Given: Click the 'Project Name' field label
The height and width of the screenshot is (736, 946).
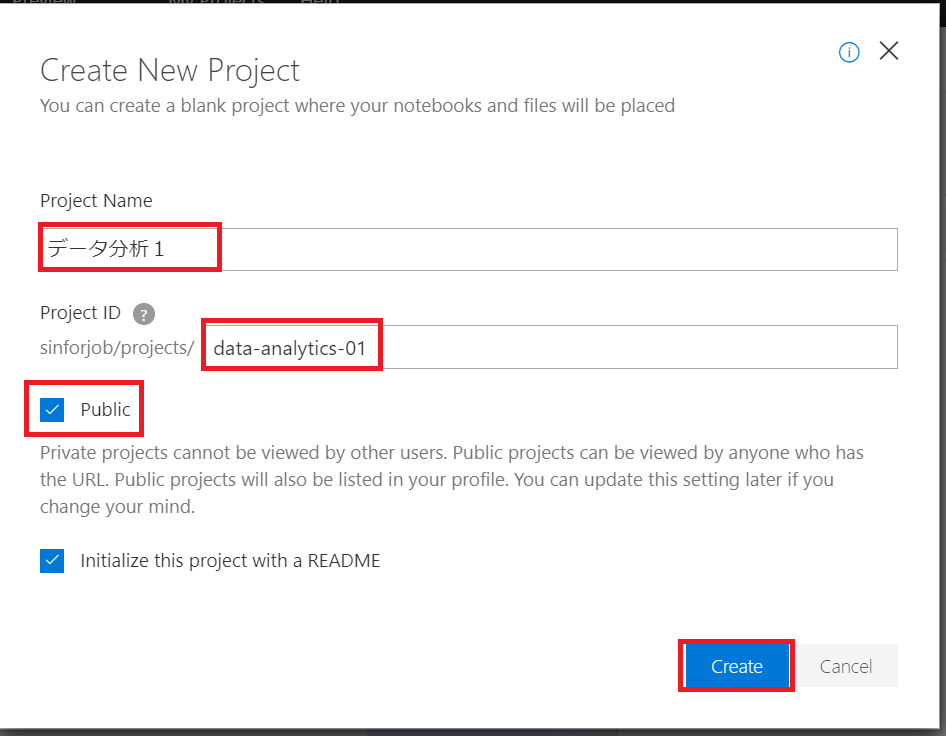Looking at the screenshot, I should point(96,201).
